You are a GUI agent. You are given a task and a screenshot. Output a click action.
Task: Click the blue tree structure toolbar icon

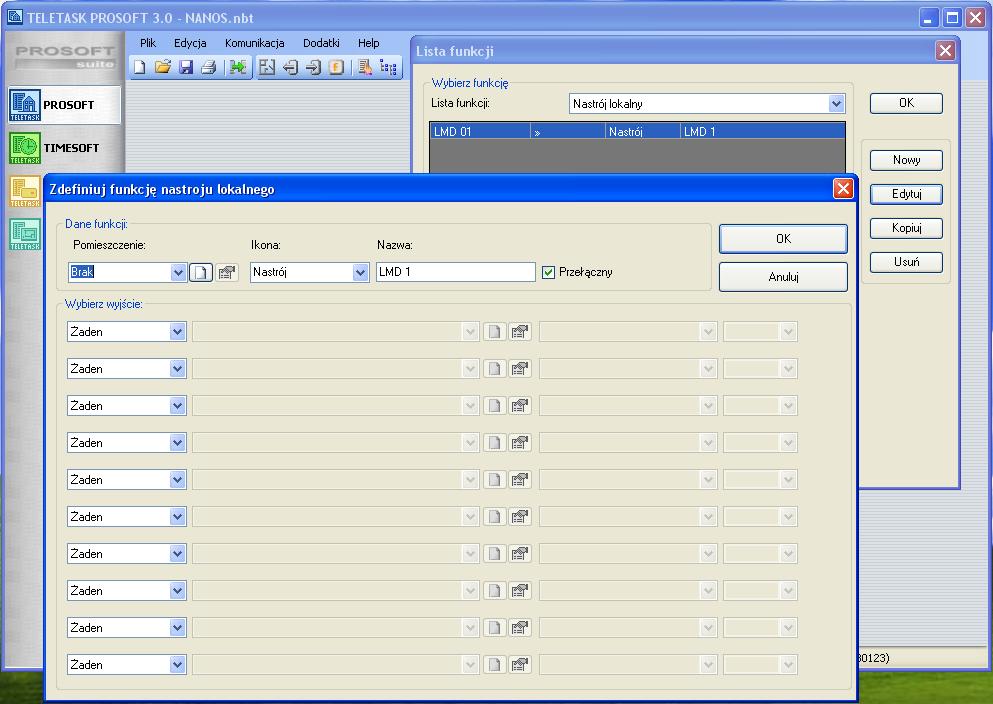pos(388,67)
